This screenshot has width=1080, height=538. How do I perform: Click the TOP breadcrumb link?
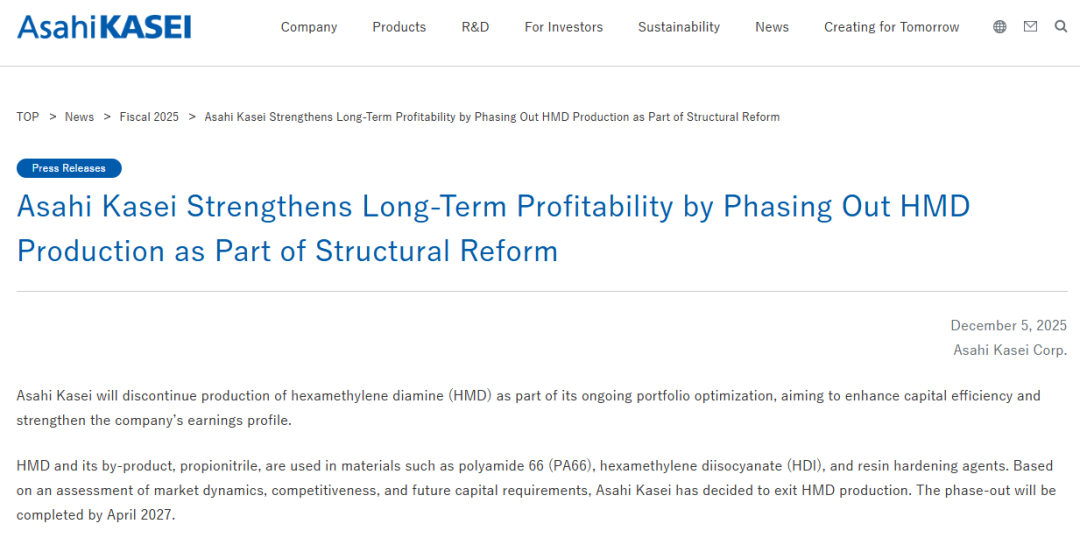[x=28, y=117]
